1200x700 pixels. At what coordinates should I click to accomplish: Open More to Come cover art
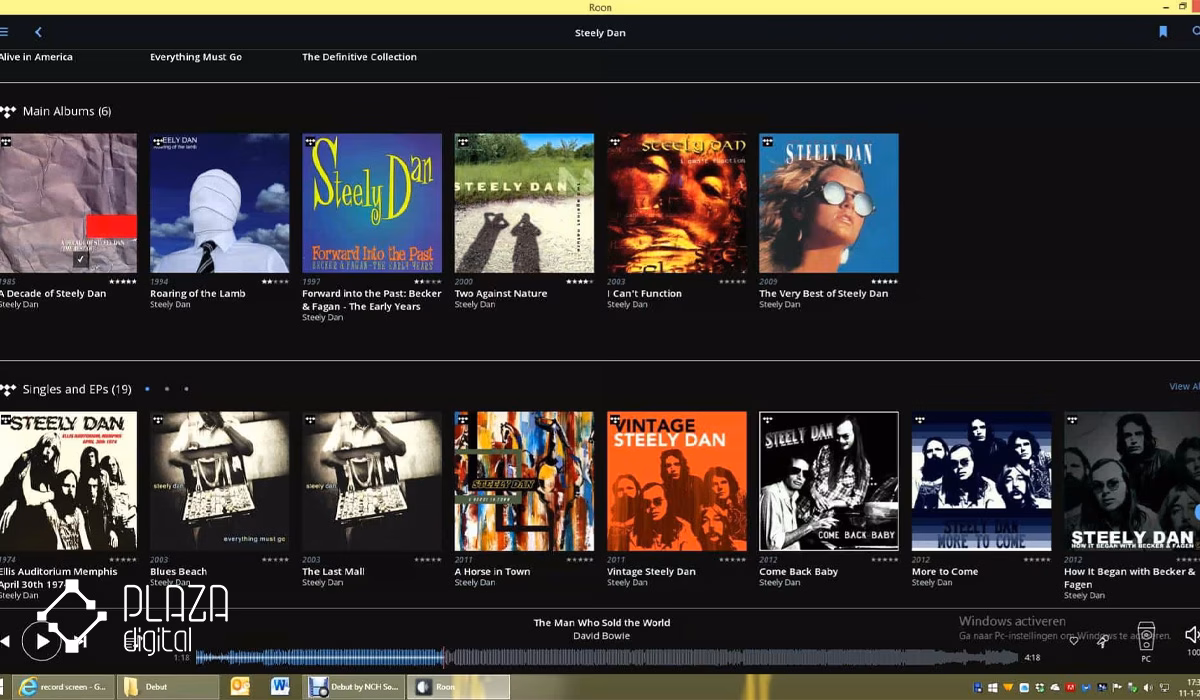981,481
